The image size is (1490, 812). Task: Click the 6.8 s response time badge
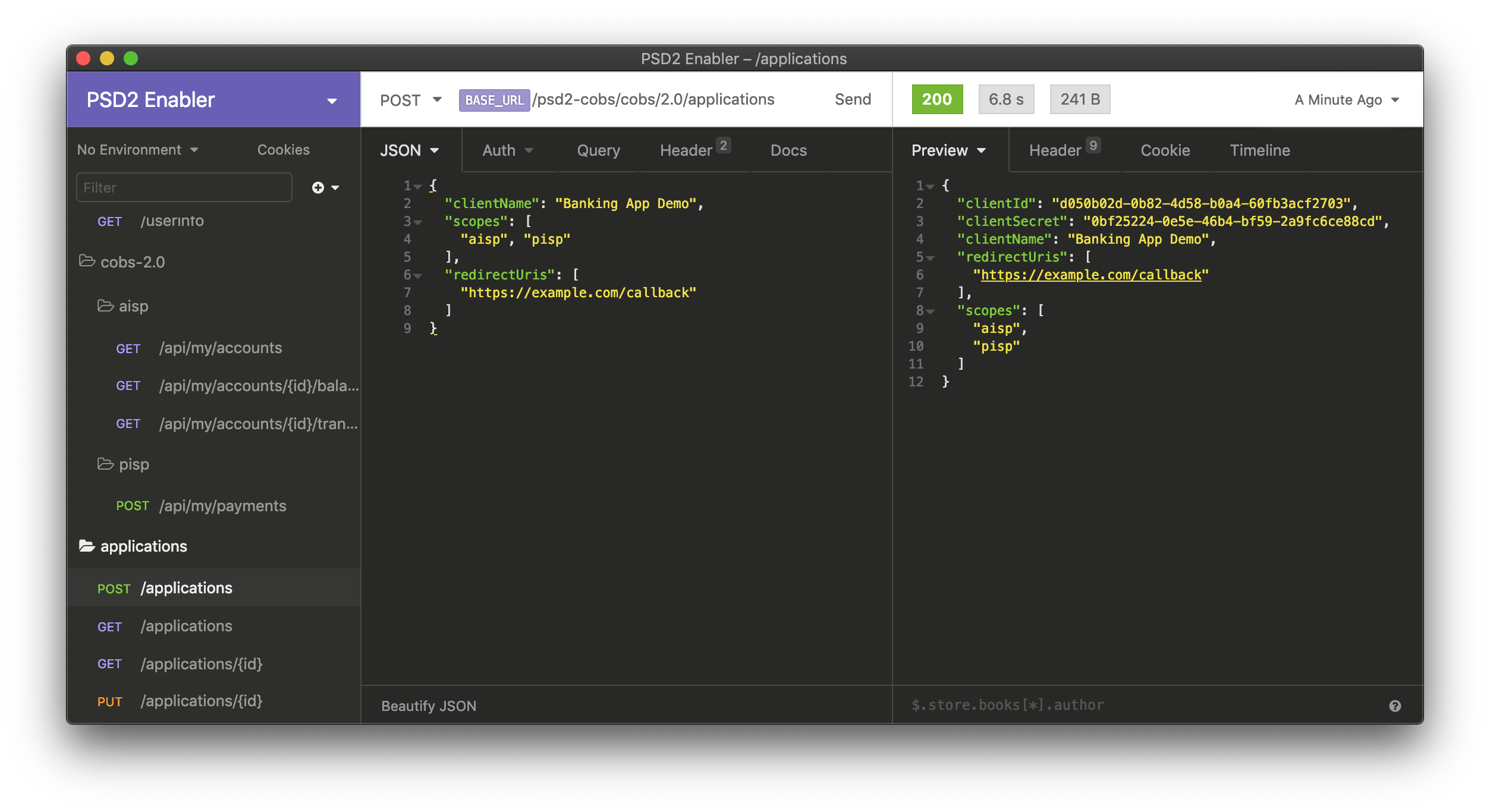pyautogui.click(x=1006, y=99)
